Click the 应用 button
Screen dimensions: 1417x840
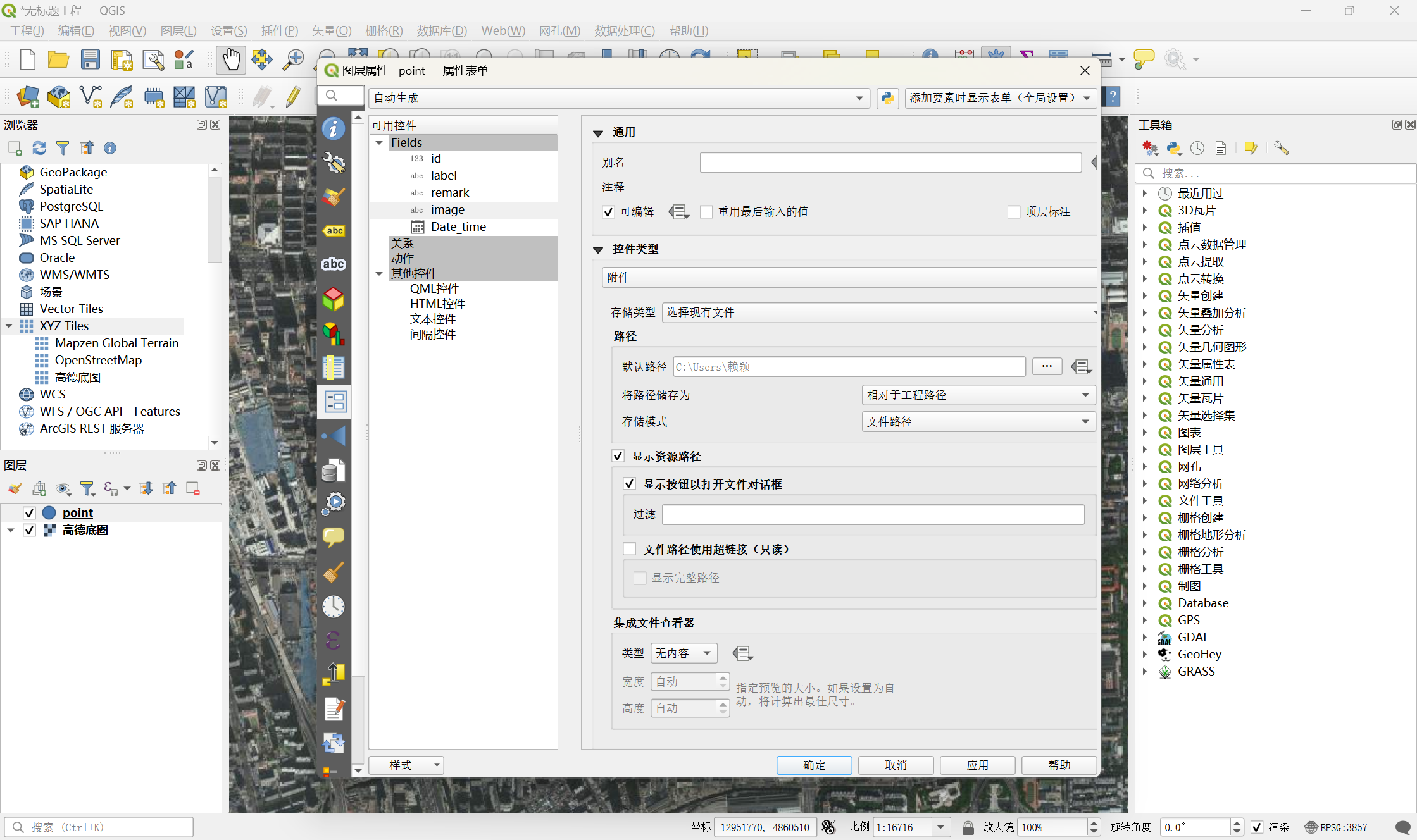[977, 765]
